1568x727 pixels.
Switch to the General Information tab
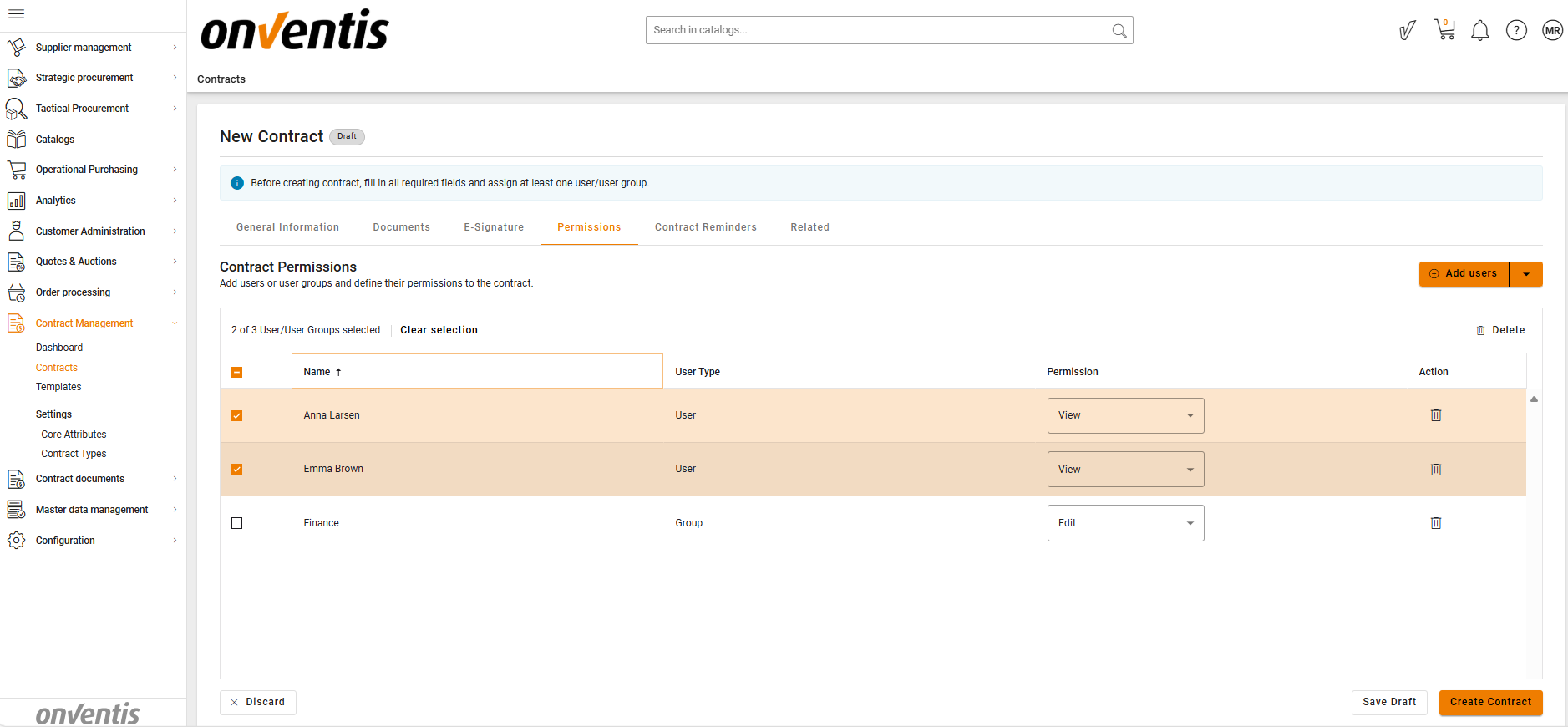287,227
